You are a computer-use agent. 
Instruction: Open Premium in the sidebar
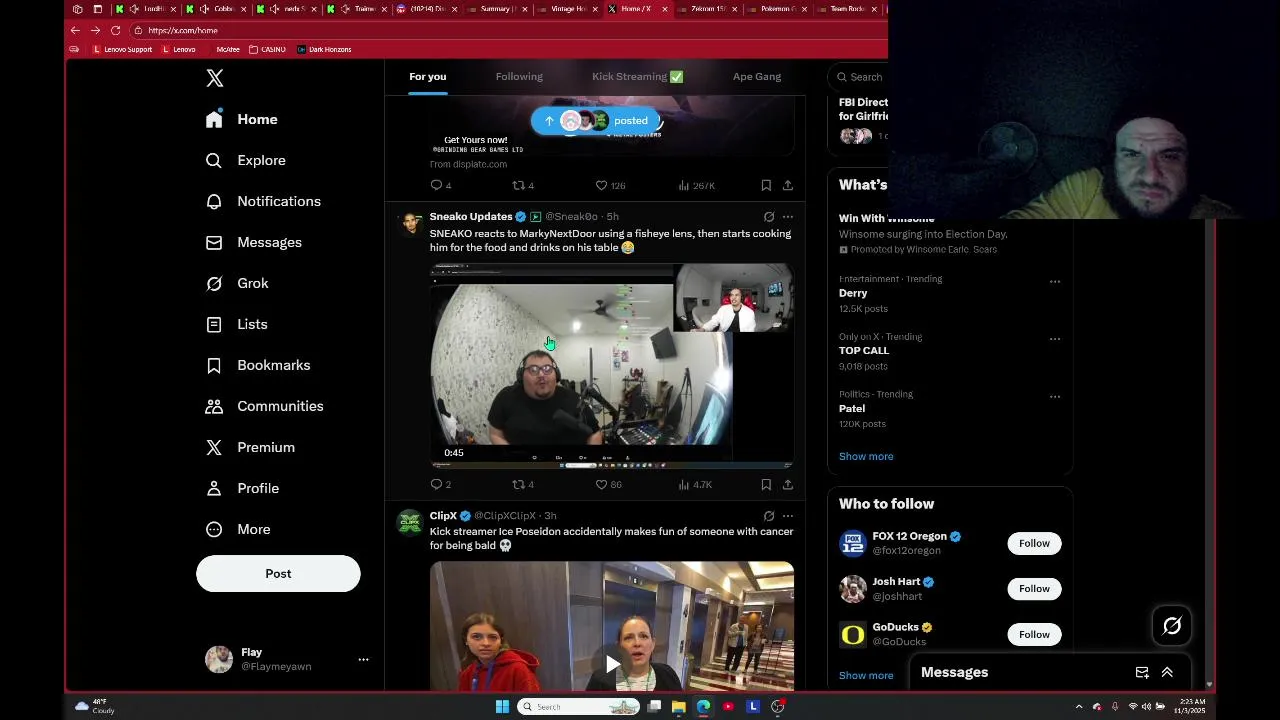click(250, 447)
